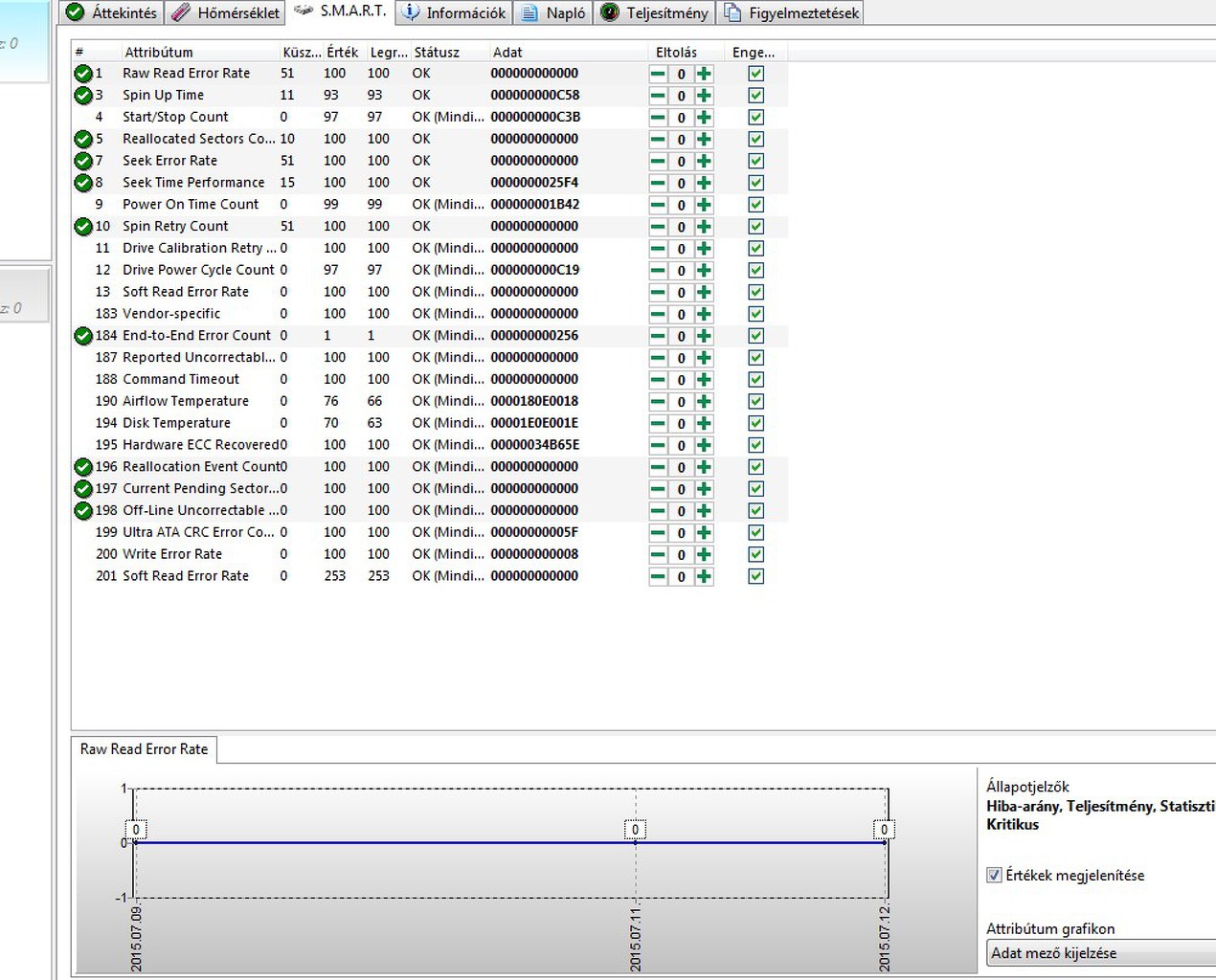Viewport: 1216px width, 980px height.
Task: Click plus icon for Start/Stop Count
Action: (704, 118)
